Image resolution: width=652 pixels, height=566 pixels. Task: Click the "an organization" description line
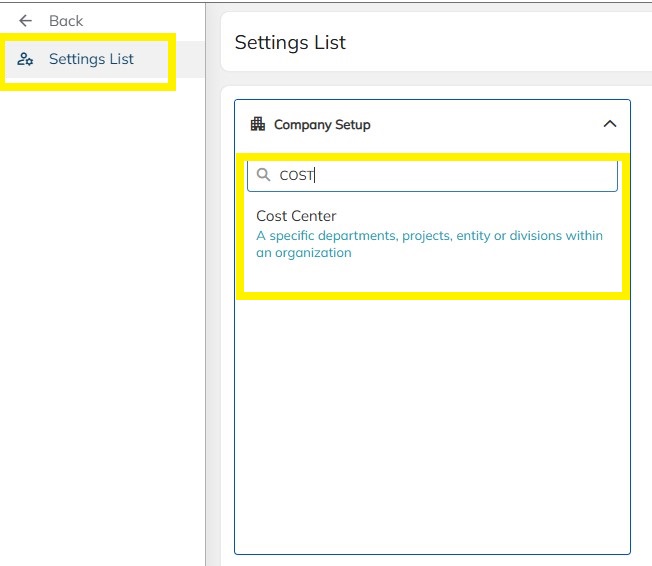(x=304, y=253)
